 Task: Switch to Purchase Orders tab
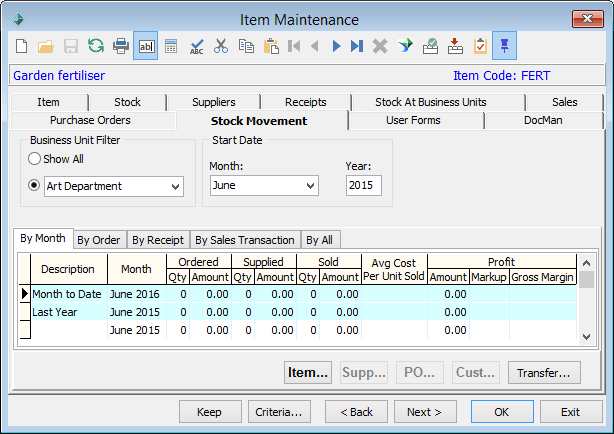click(90, 120)
